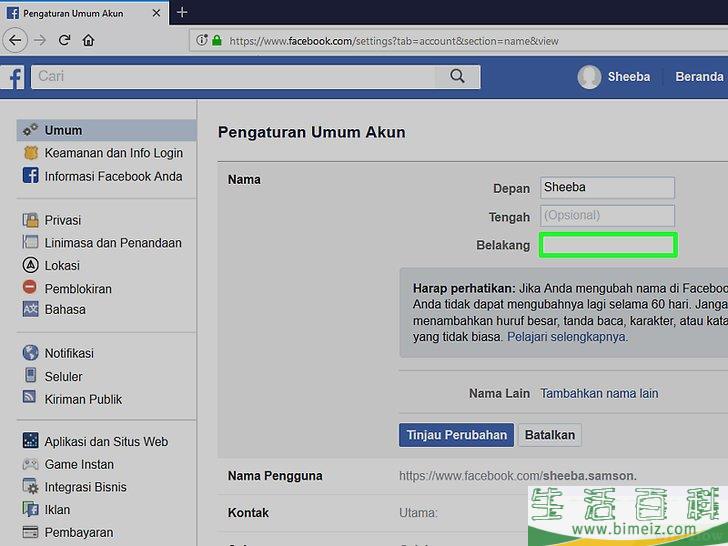728x546 pixels.
Task: Click the Kontak row
Action: [x=473, y=513]
